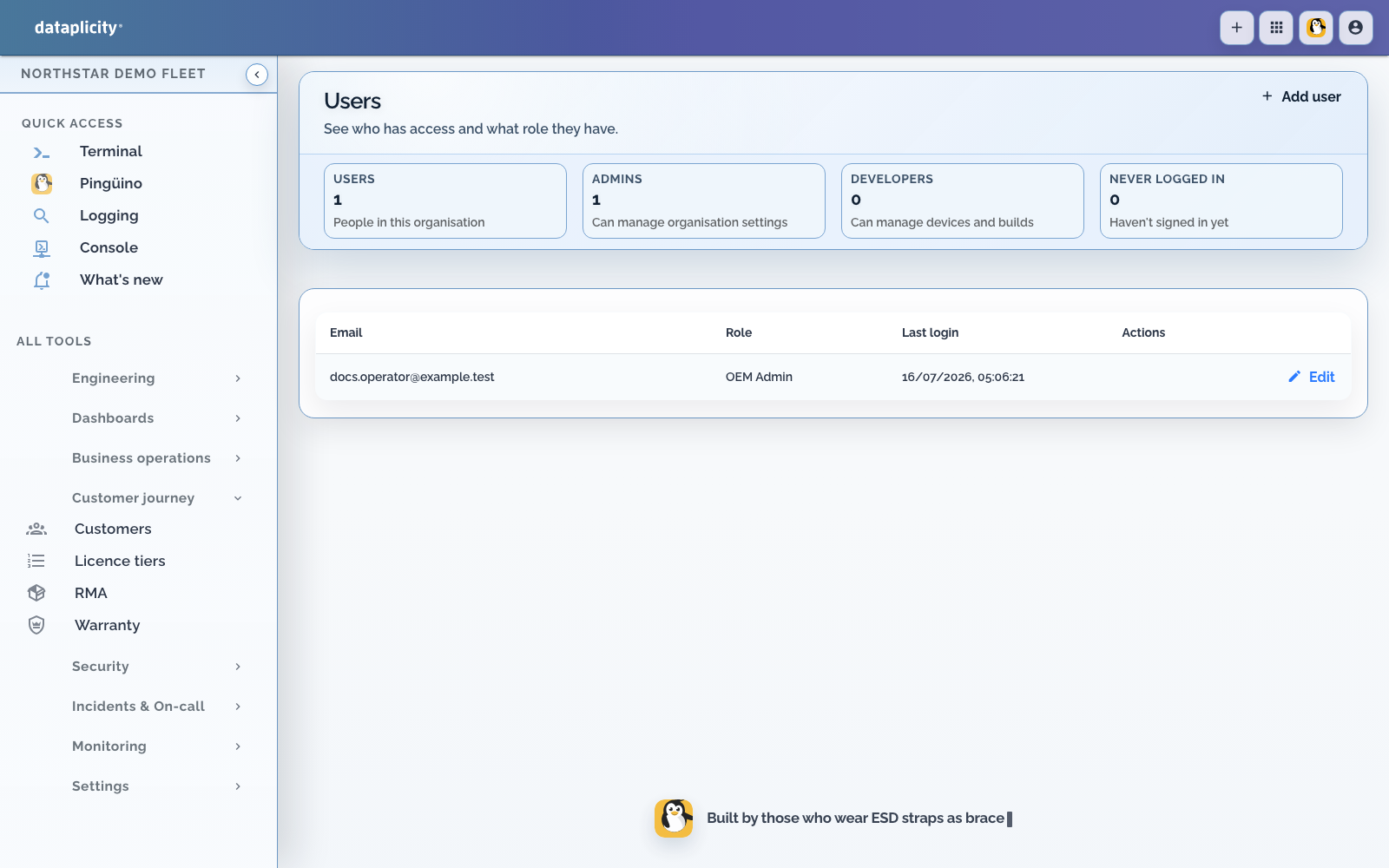The height and width of the screenshot is (868, 1389).
Task: Click the Licence tiers list icon
Action: tap(36, 561)
